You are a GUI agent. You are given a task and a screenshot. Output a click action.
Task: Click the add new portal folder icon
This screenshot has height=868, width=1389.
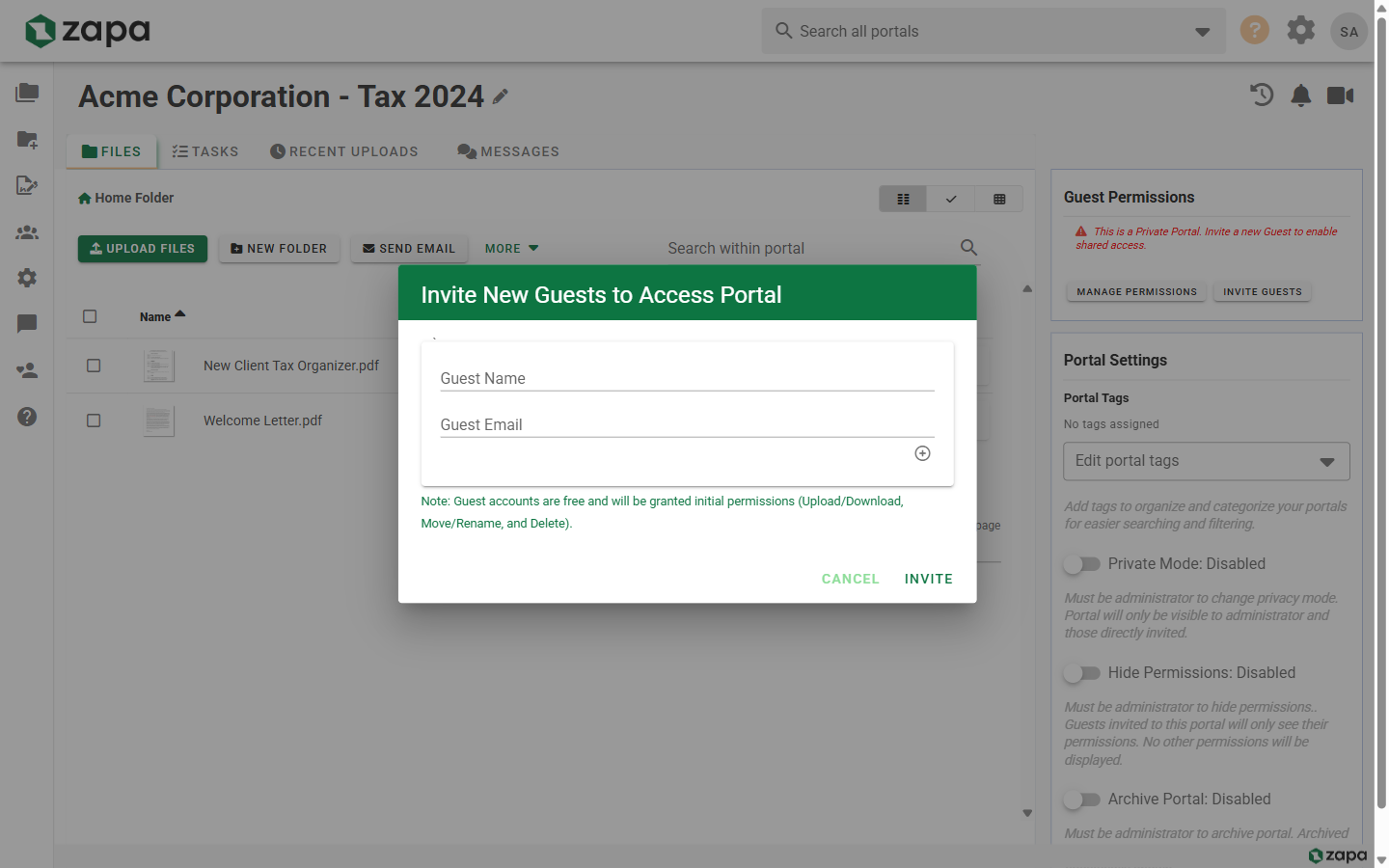pos(27,140)
